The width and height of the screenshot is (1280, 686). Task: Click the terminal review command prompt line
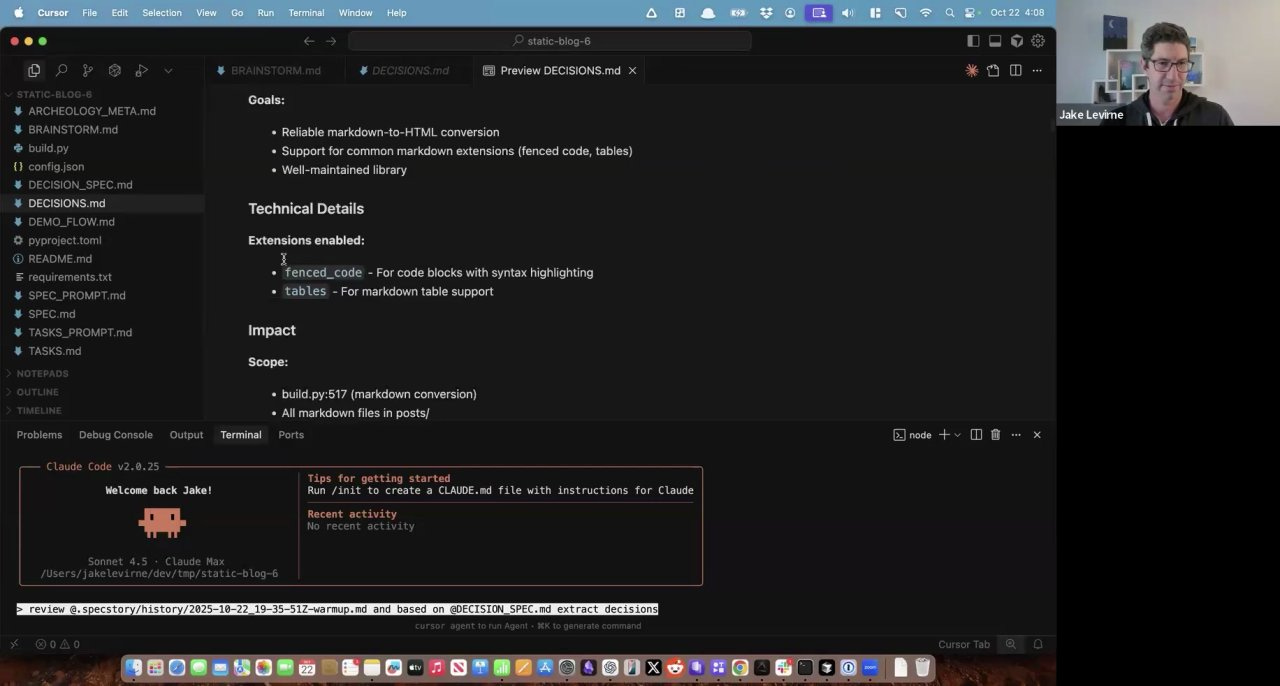tap(337, 609)
